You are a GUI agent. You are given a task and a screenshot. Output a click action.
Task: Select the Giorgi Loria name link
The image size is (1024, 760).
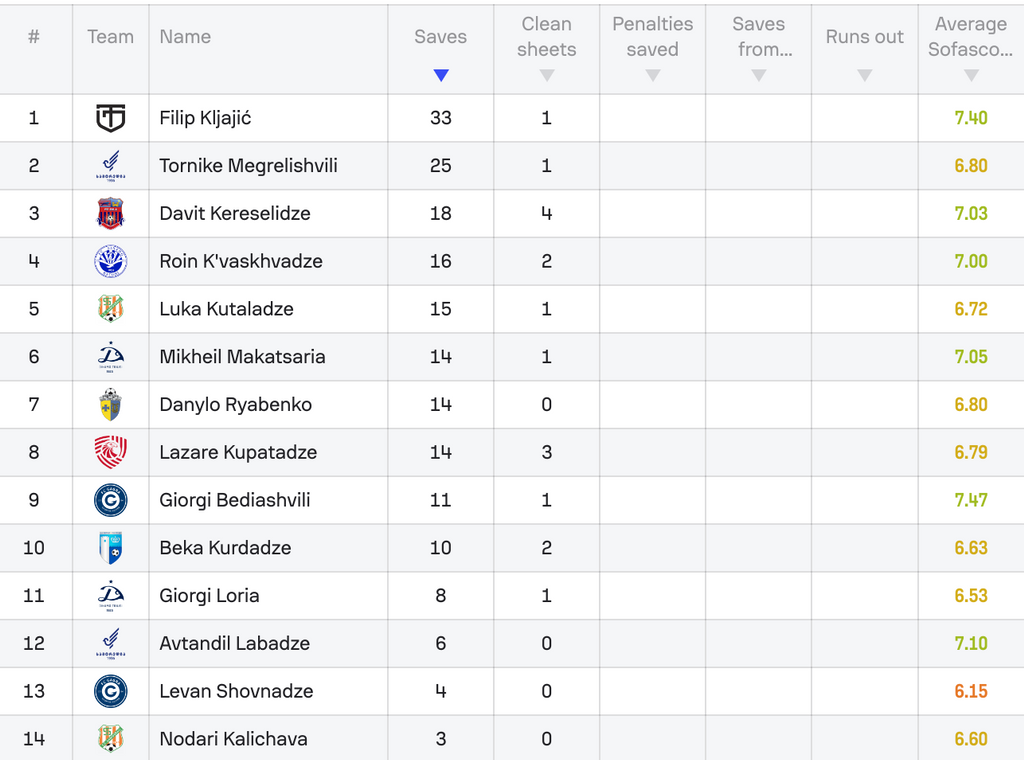point(209,596)
